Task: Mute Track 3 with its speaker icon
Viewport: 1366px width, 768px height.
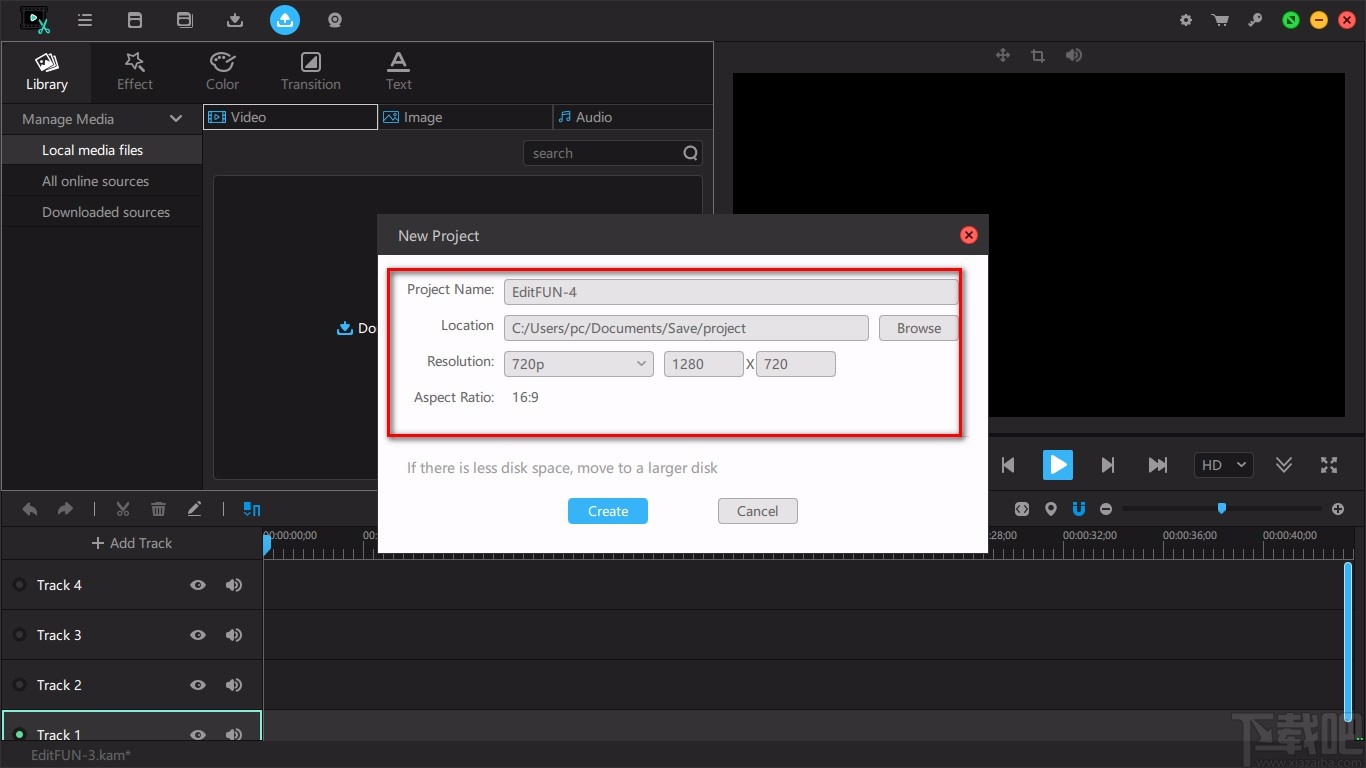Action: (x=234, y=635)
